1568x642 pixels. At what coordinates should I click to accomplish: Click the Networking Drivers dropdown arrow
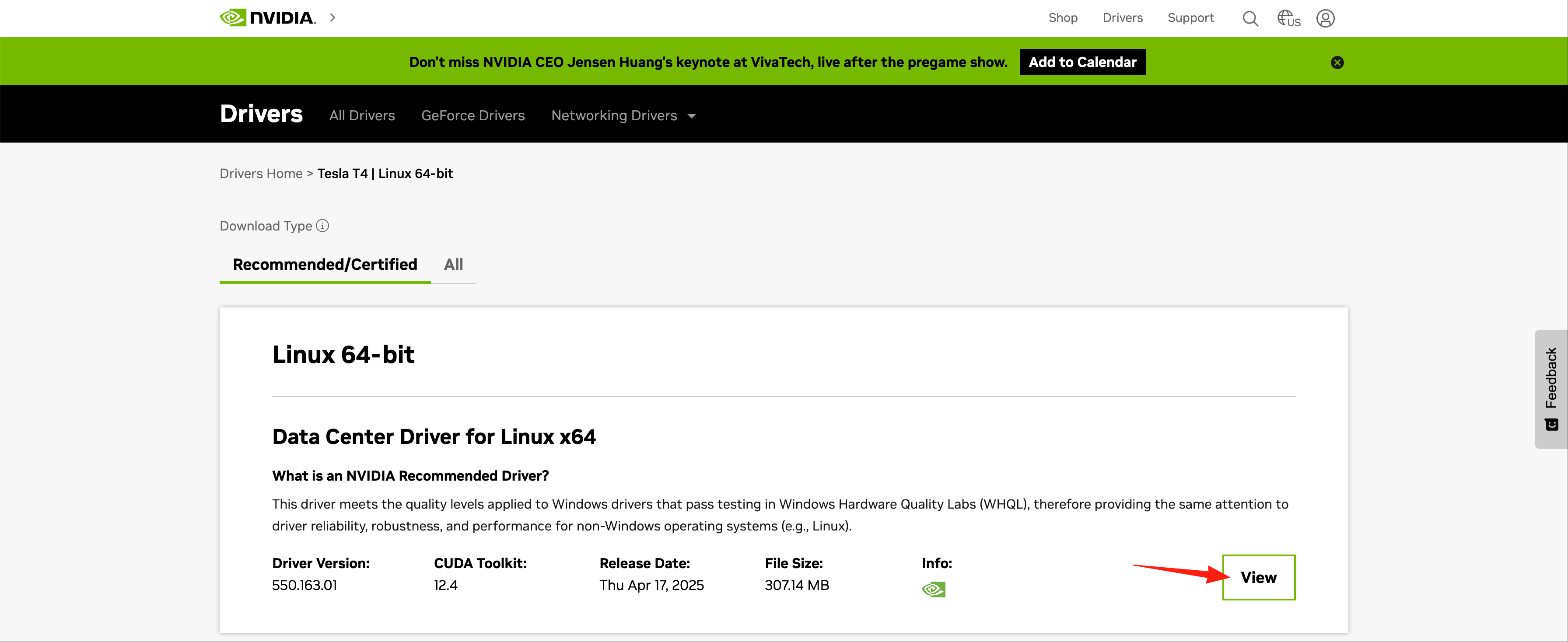tap(692, 116)
